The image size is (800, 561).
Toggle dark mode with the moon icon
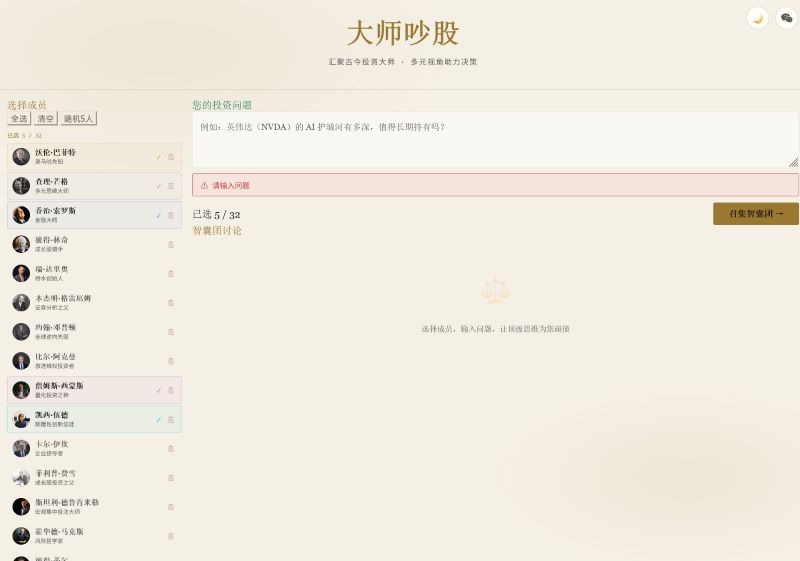(758, 18)
